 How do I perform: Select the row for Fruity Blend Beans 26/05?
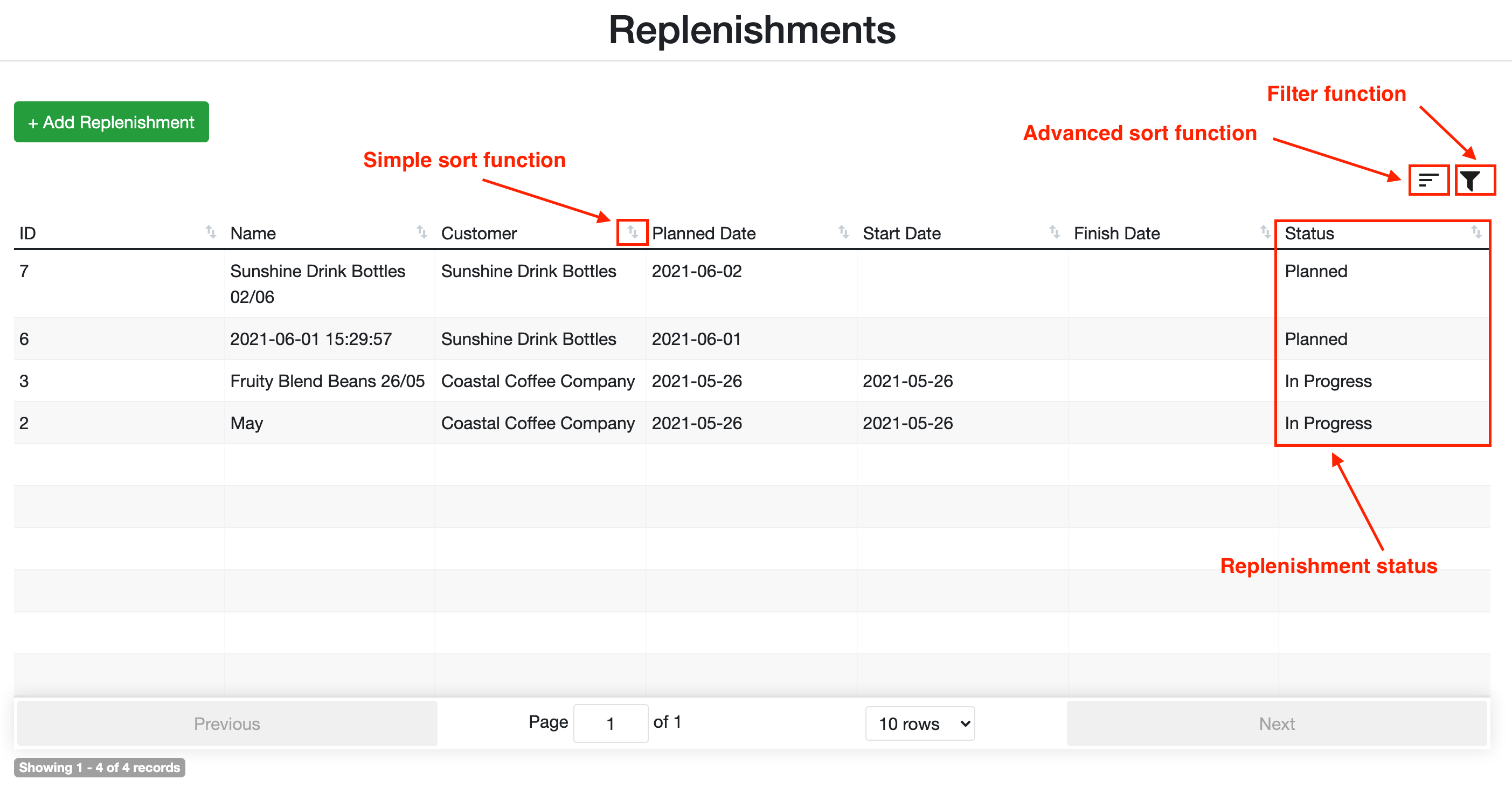pyautogui.click(x=328, y=381)
